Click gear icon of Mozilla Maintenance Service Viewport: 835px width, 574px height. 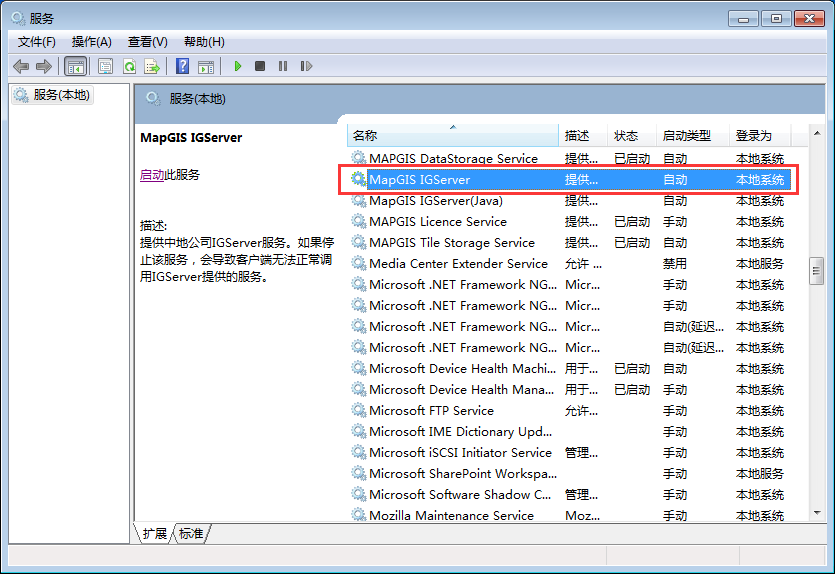click(x=358, y=514)
